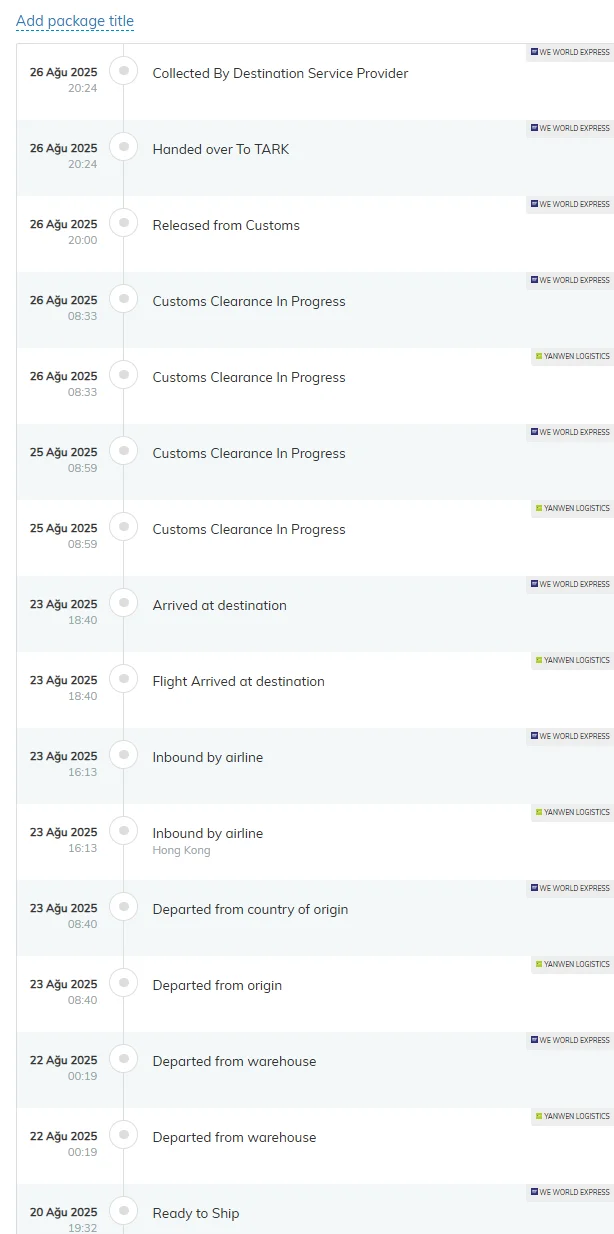Select timeline marker for Departed from country of origin

pos(124,906)
